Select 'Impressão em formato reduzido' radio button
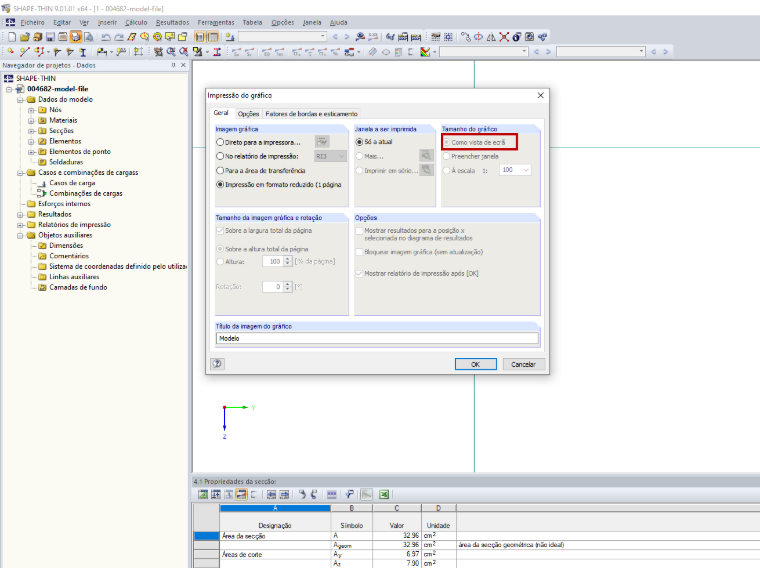The width and height of the screenshot is (760, 570). pos(220,185)
